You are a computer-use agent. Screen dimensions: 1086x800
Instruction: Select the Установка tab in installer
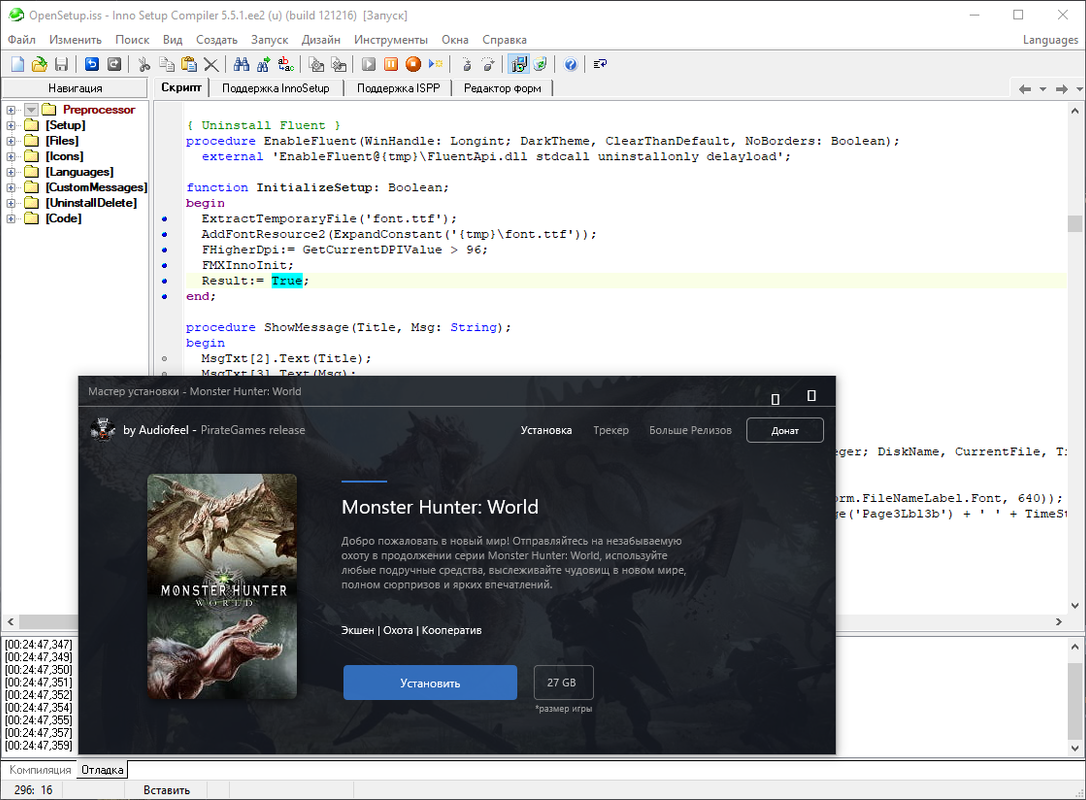[546, 430]
